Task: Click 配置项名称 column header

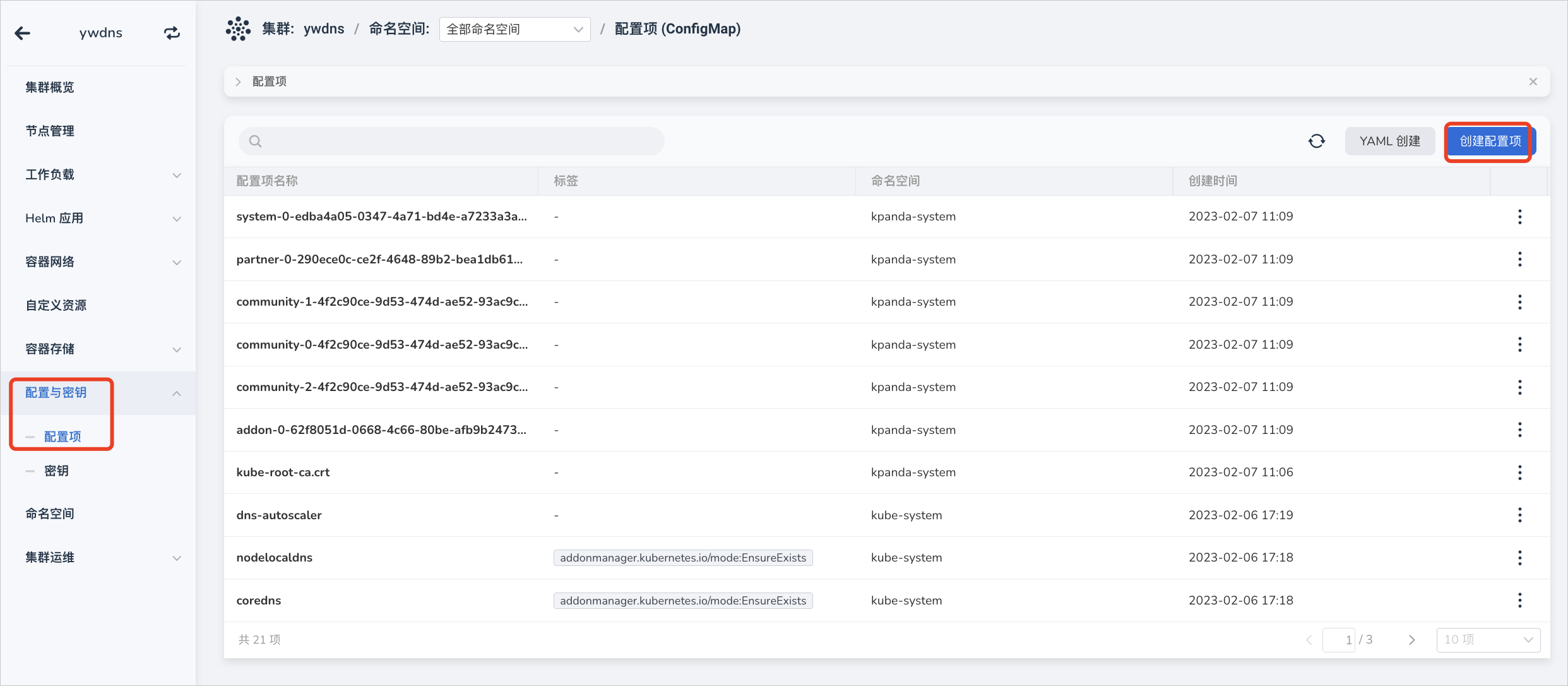Action: click(267, 181)
